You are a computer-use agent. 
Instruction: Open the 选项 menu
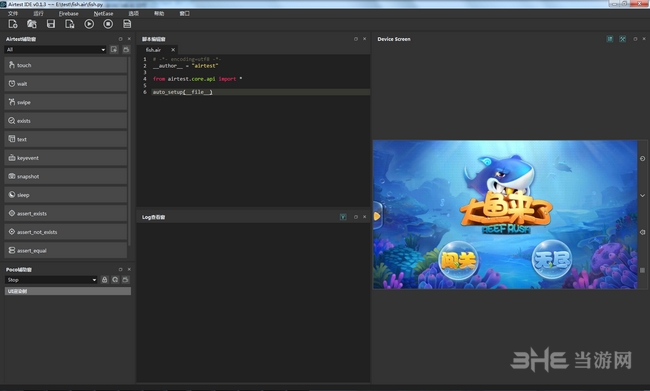click(133, 14)
